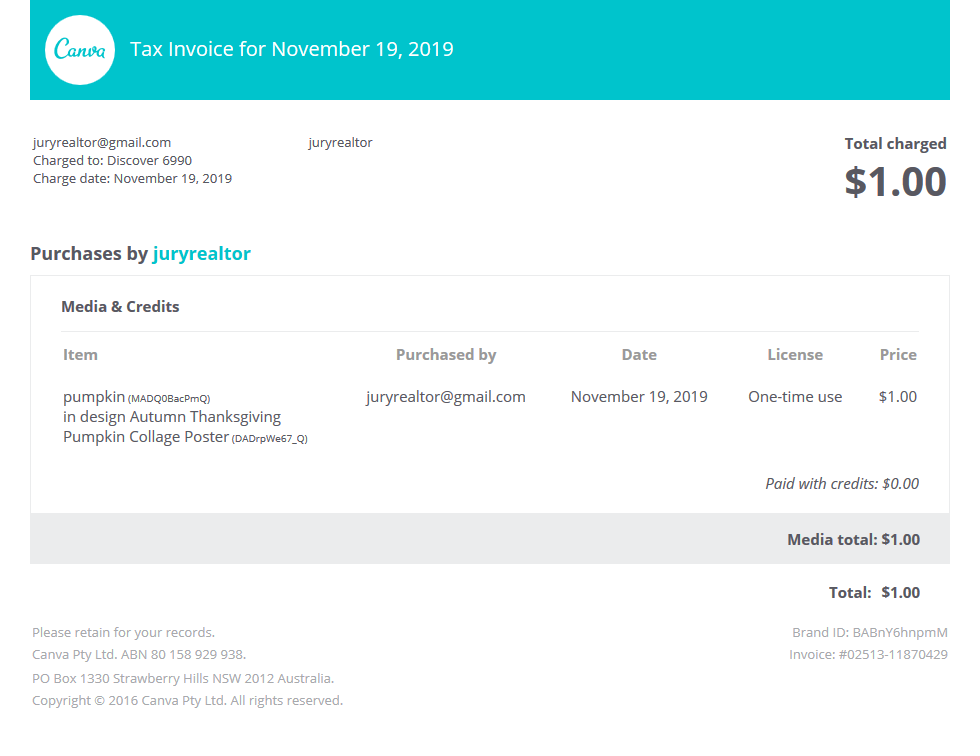Click the License column header
The width and height of the screenshot is (980, 756).
click(795, 355)
